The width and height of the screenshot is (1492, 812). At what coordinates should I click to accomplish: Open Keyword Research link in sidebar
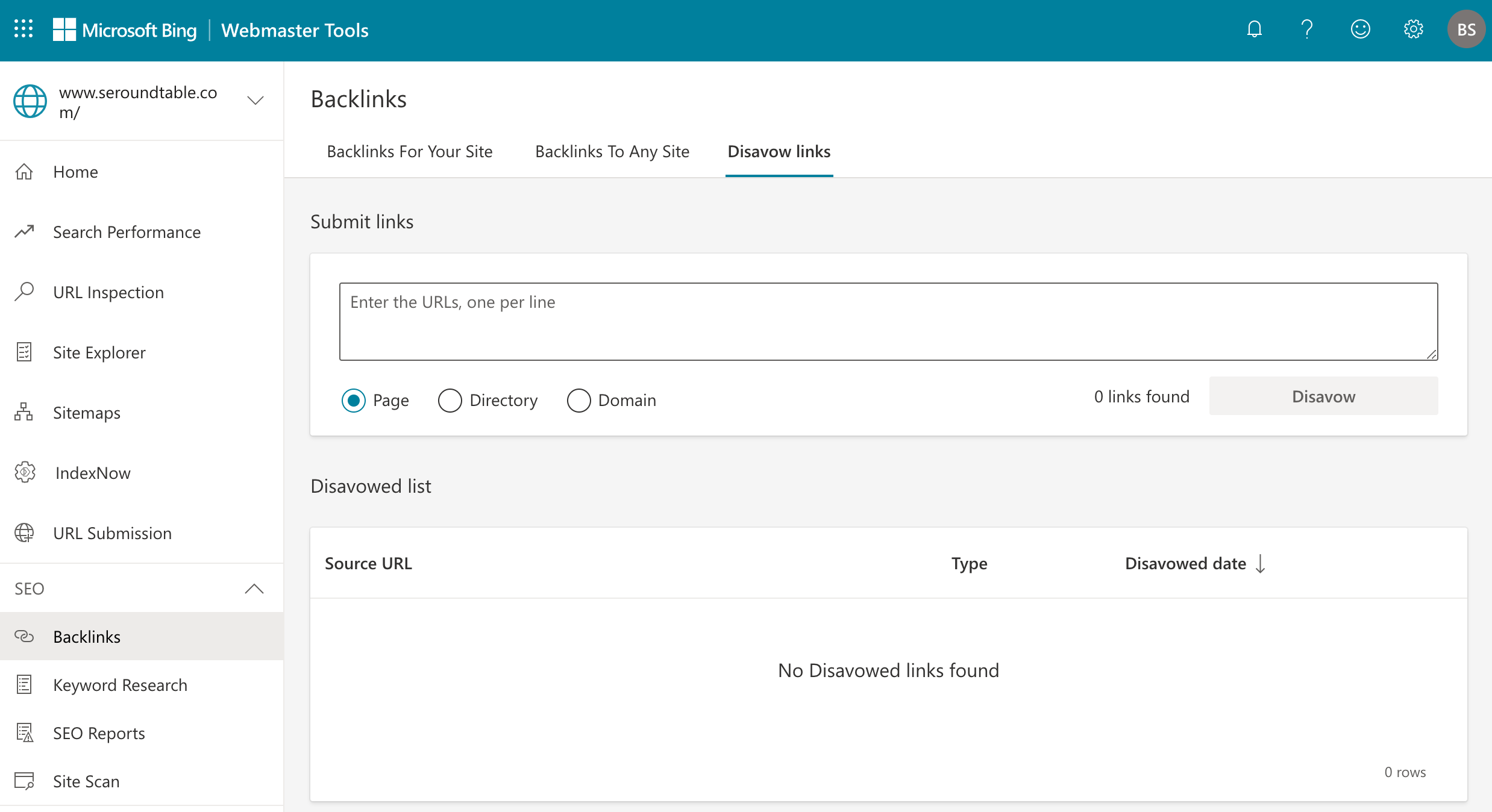click(x=120, y=685)
